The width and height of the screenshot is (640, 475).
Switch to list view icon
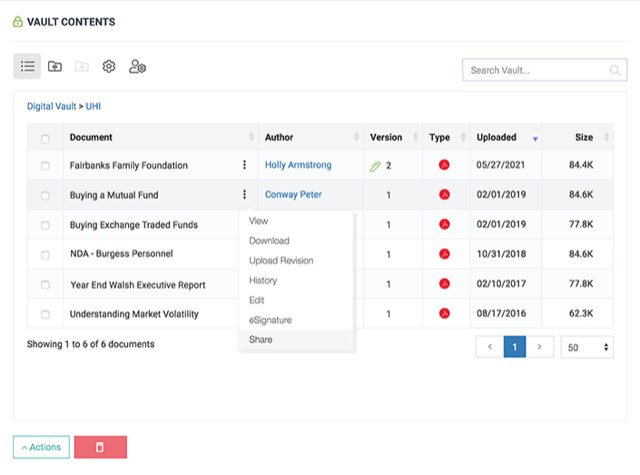point(27,66)
